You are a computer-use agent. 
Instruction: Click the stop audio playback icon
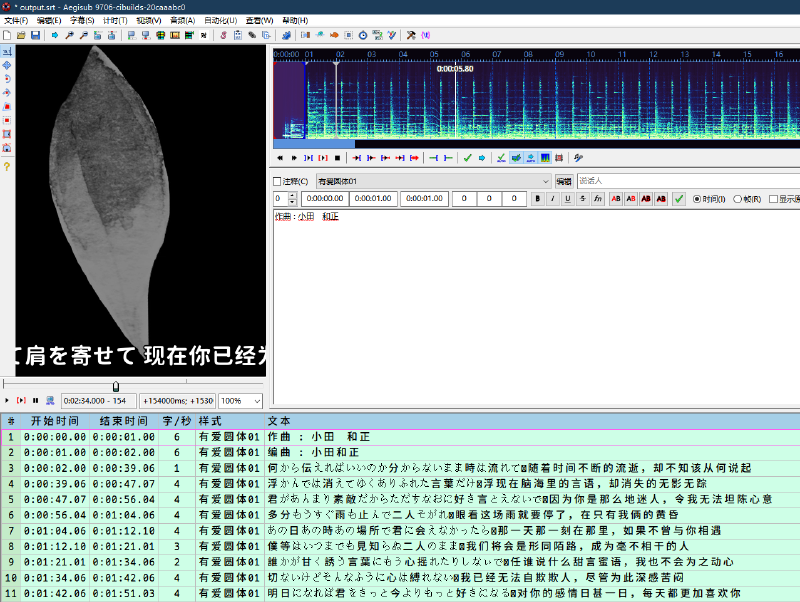[338, 157]
